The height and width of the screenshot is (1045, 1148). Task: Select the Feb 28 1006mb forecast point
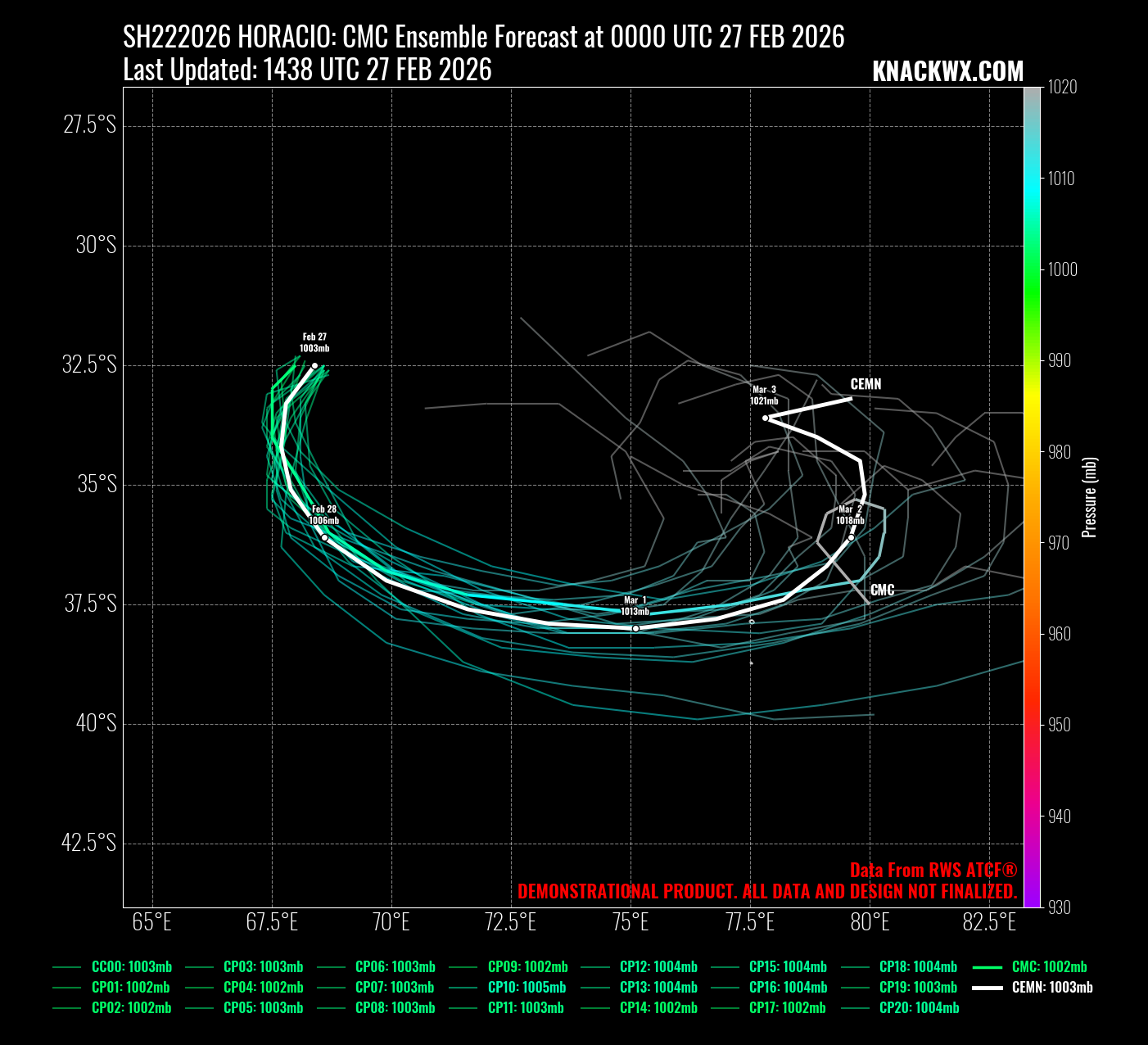click(324, 537)
